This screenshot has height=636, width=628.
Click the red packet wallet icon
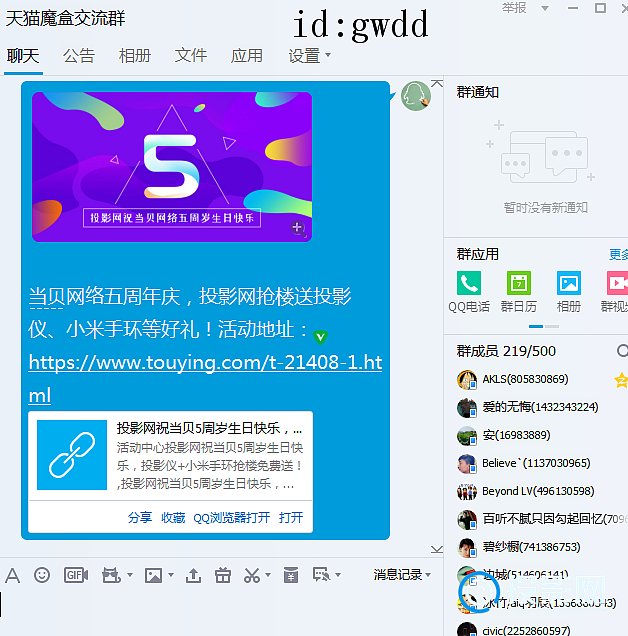click(290, 575)
